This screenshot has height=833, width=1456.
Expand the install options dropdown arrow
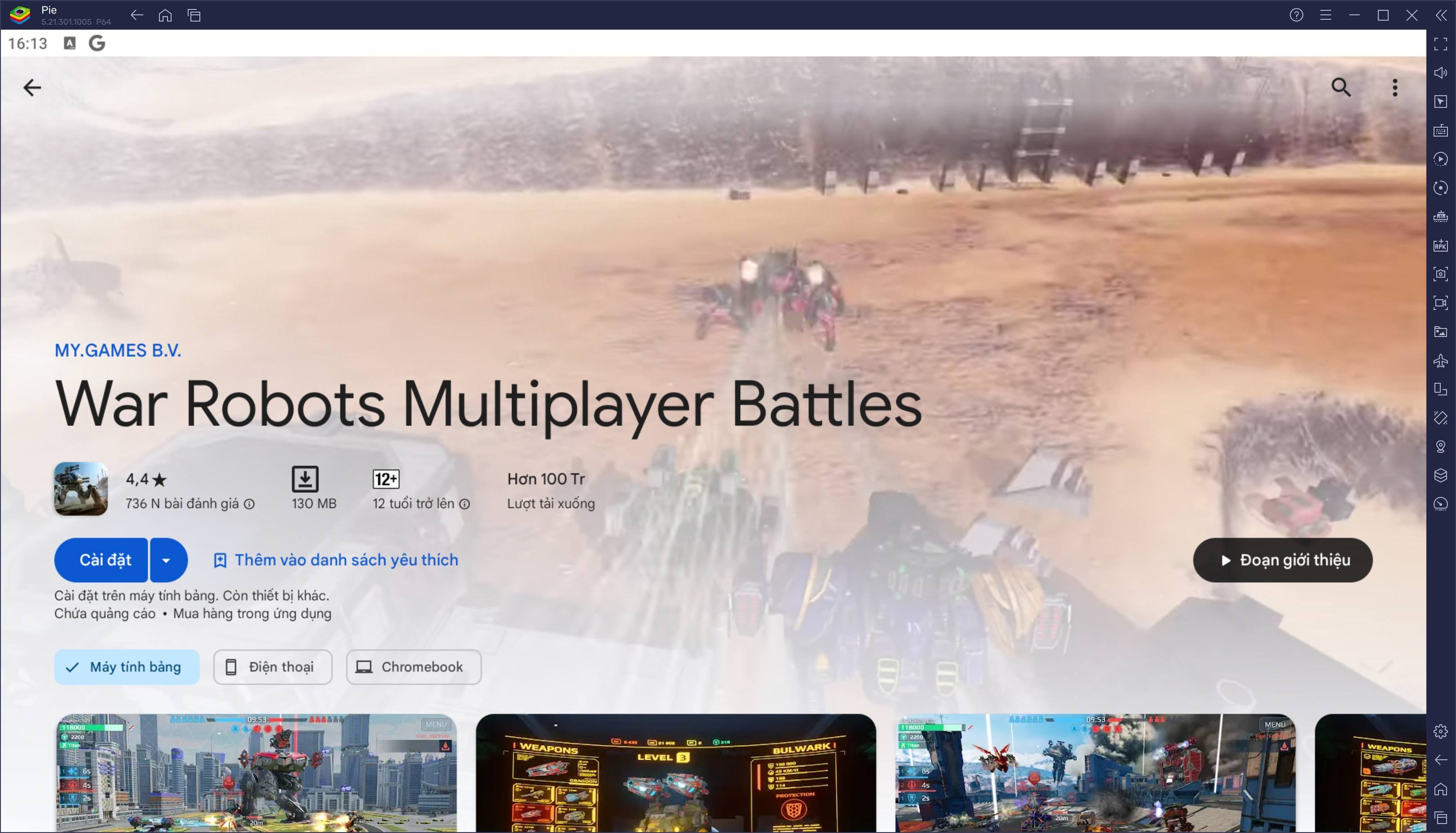[168, 559]
